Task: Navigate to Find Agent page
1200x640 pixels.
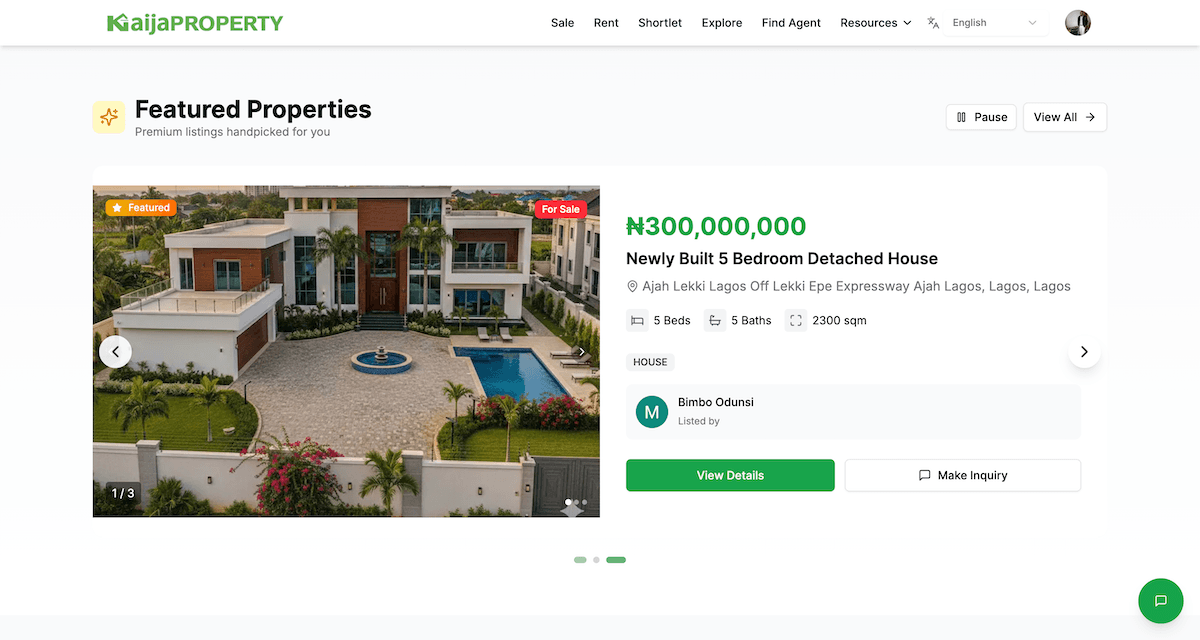Action: pyautogui.click(x=791, y=23)
